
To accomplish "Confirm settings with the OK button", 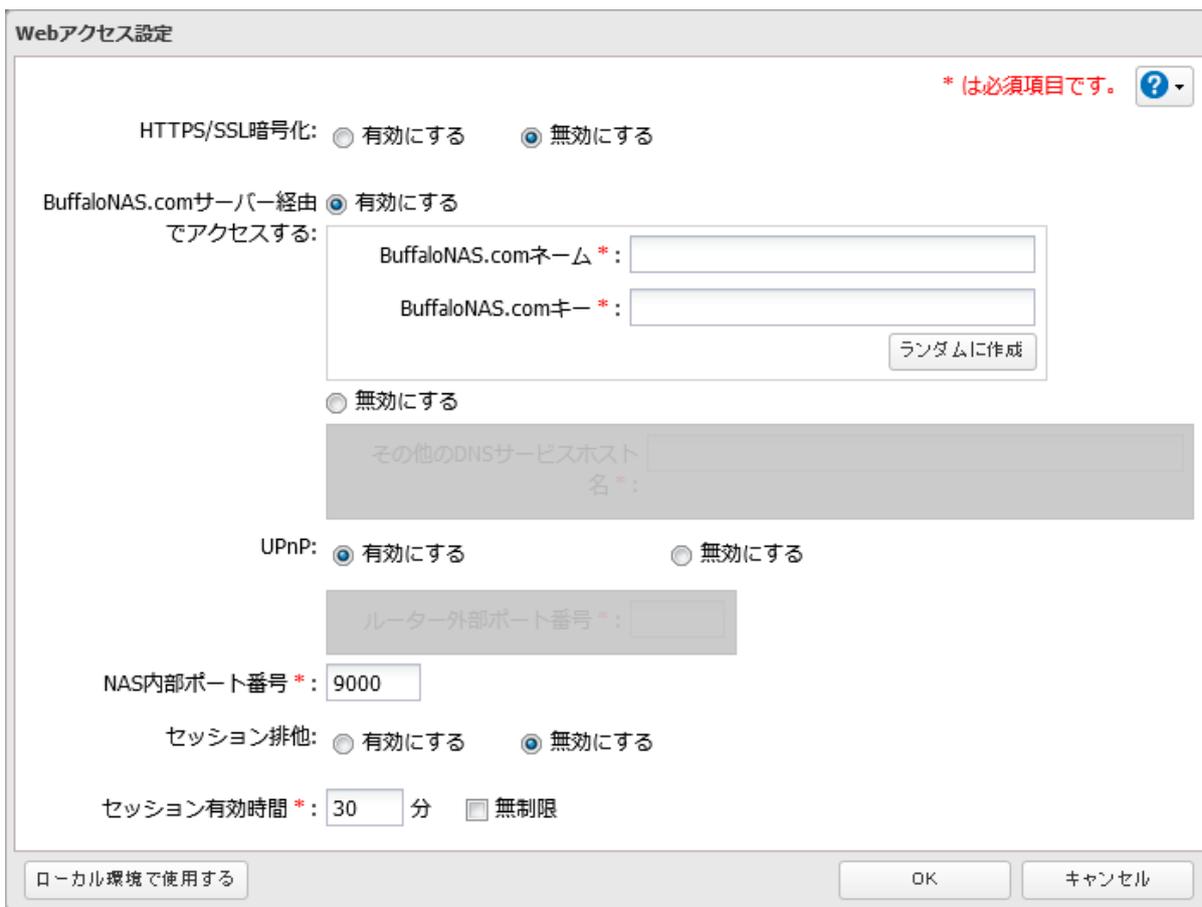I will point(927,878).
